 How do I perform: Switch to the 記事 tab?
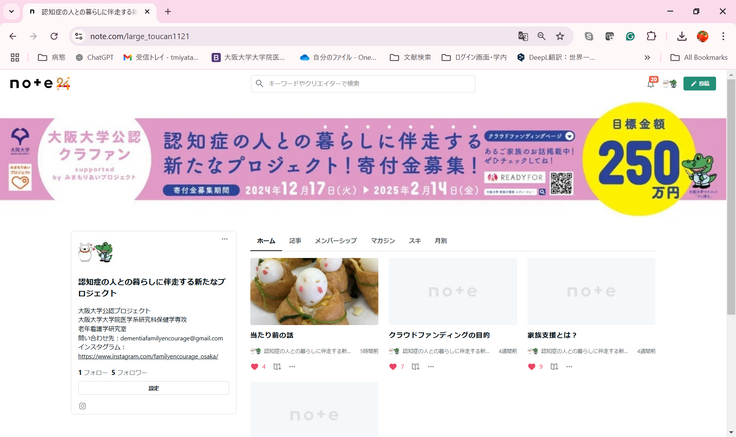(295, 241)
